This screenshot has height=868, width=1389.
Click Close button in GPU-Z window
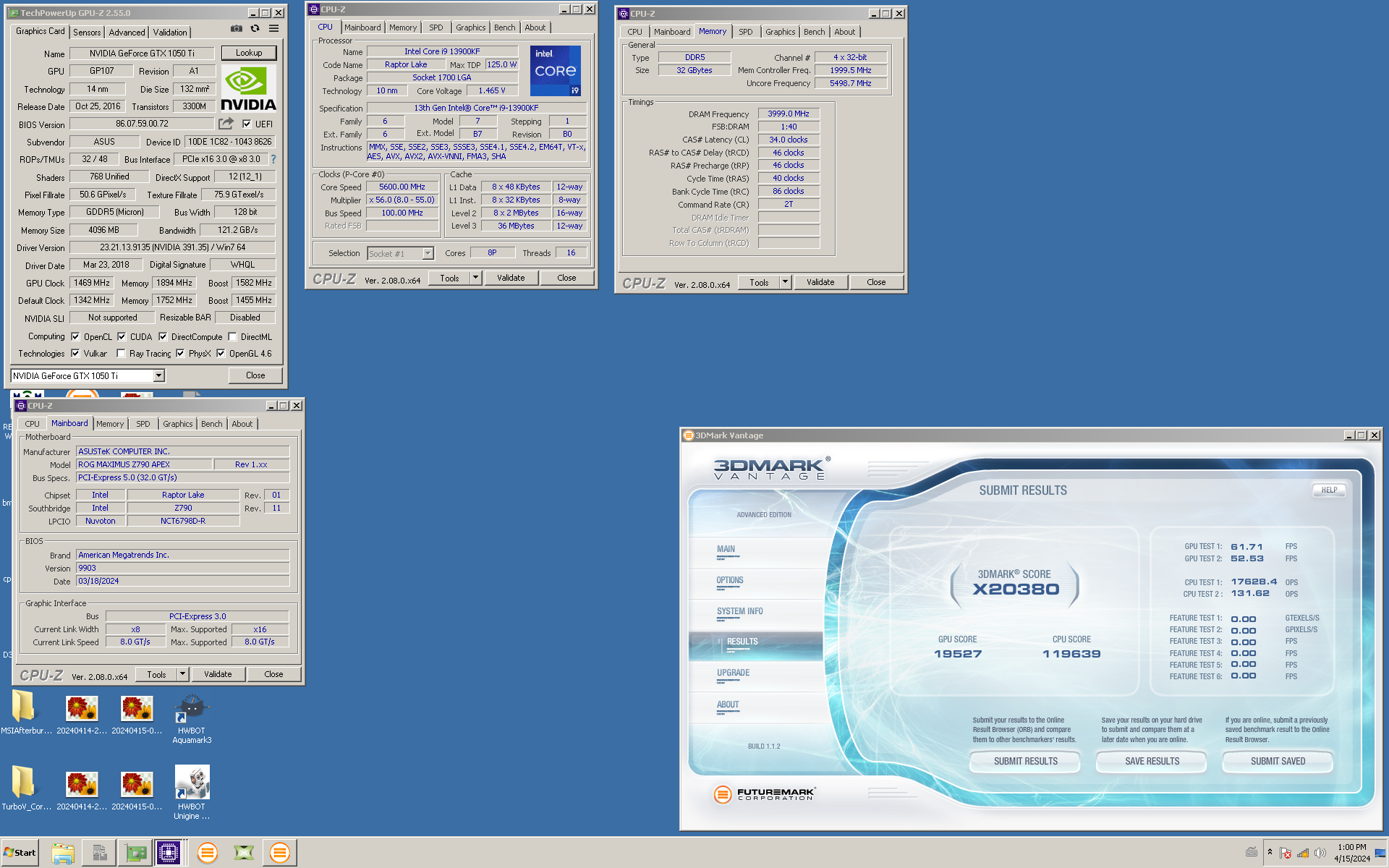[255, 375]
